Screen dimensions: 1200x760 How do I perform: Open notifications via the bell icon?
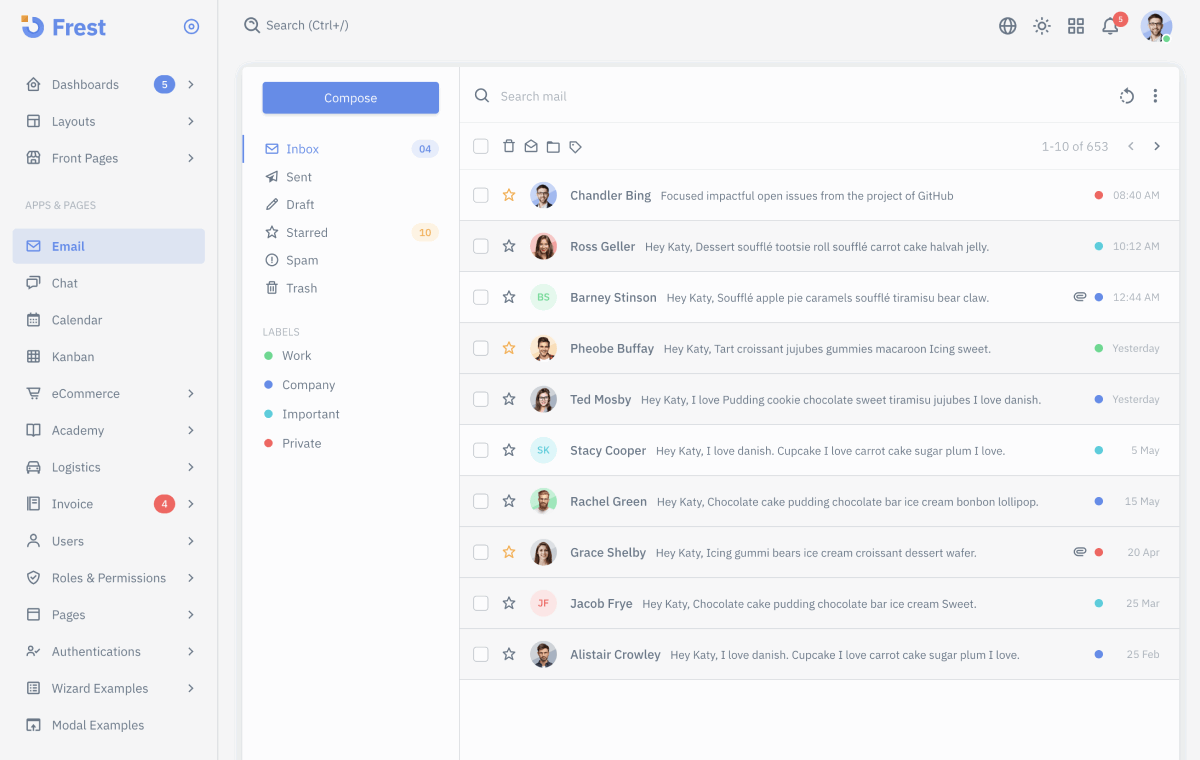(1110, 26)
